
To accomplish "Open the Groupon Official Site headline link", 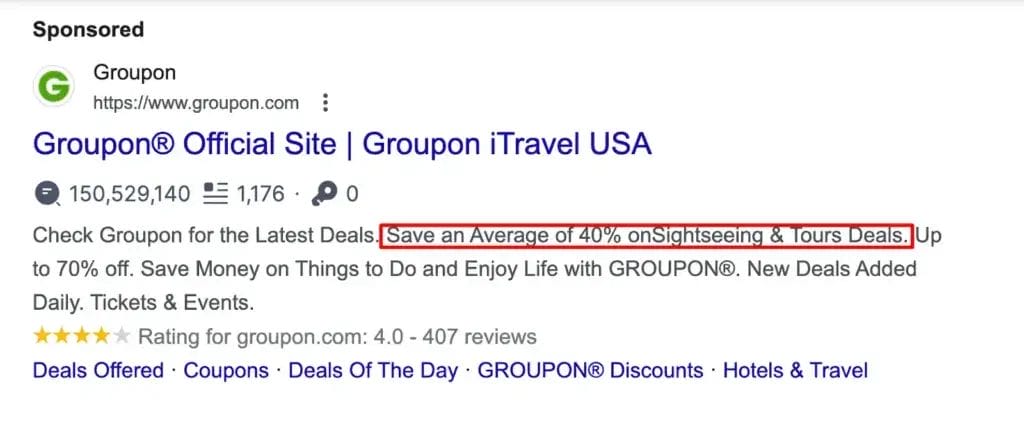I will pyautogui.click(x=342, y=144).
